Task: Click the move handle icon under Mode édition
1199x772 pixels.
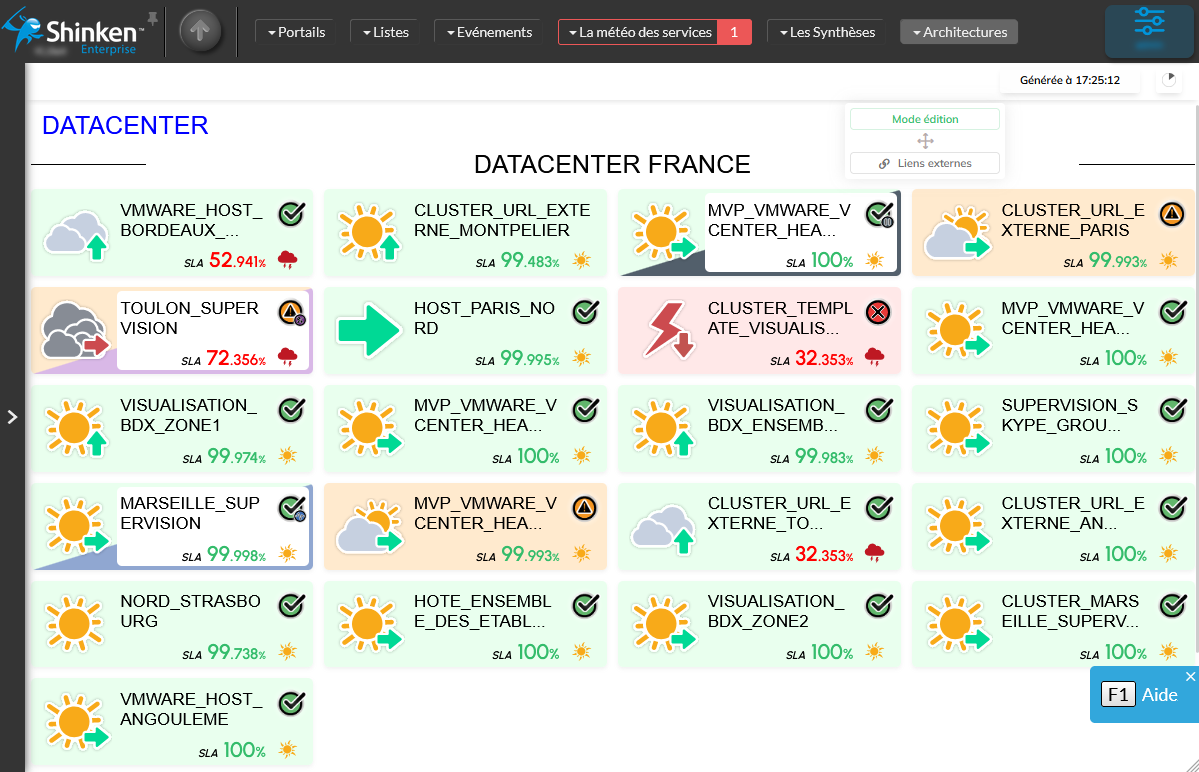Action: 925,141
